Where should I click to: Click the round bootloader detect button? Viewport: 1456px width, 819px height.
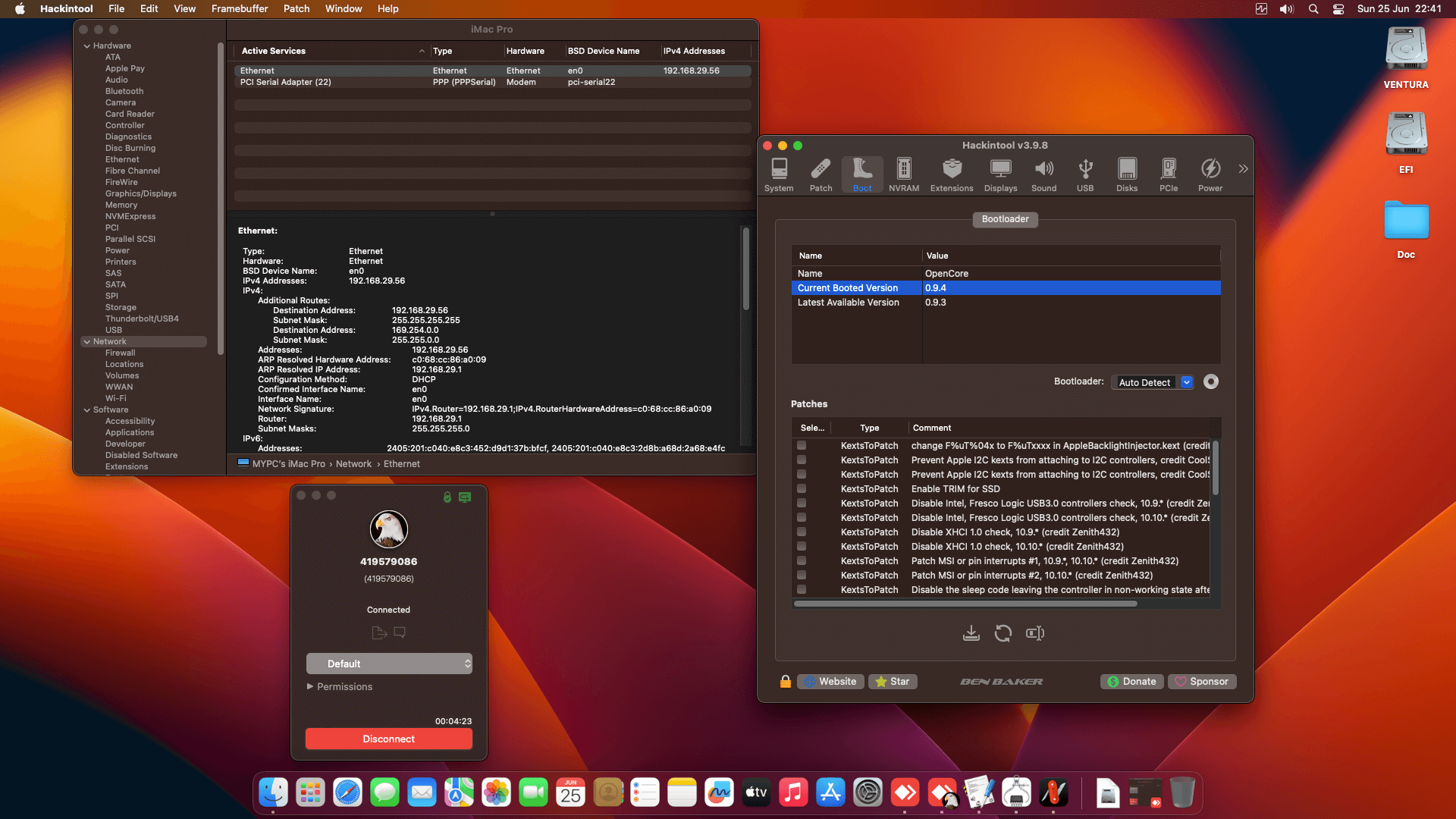click(x=1211, y=381)
